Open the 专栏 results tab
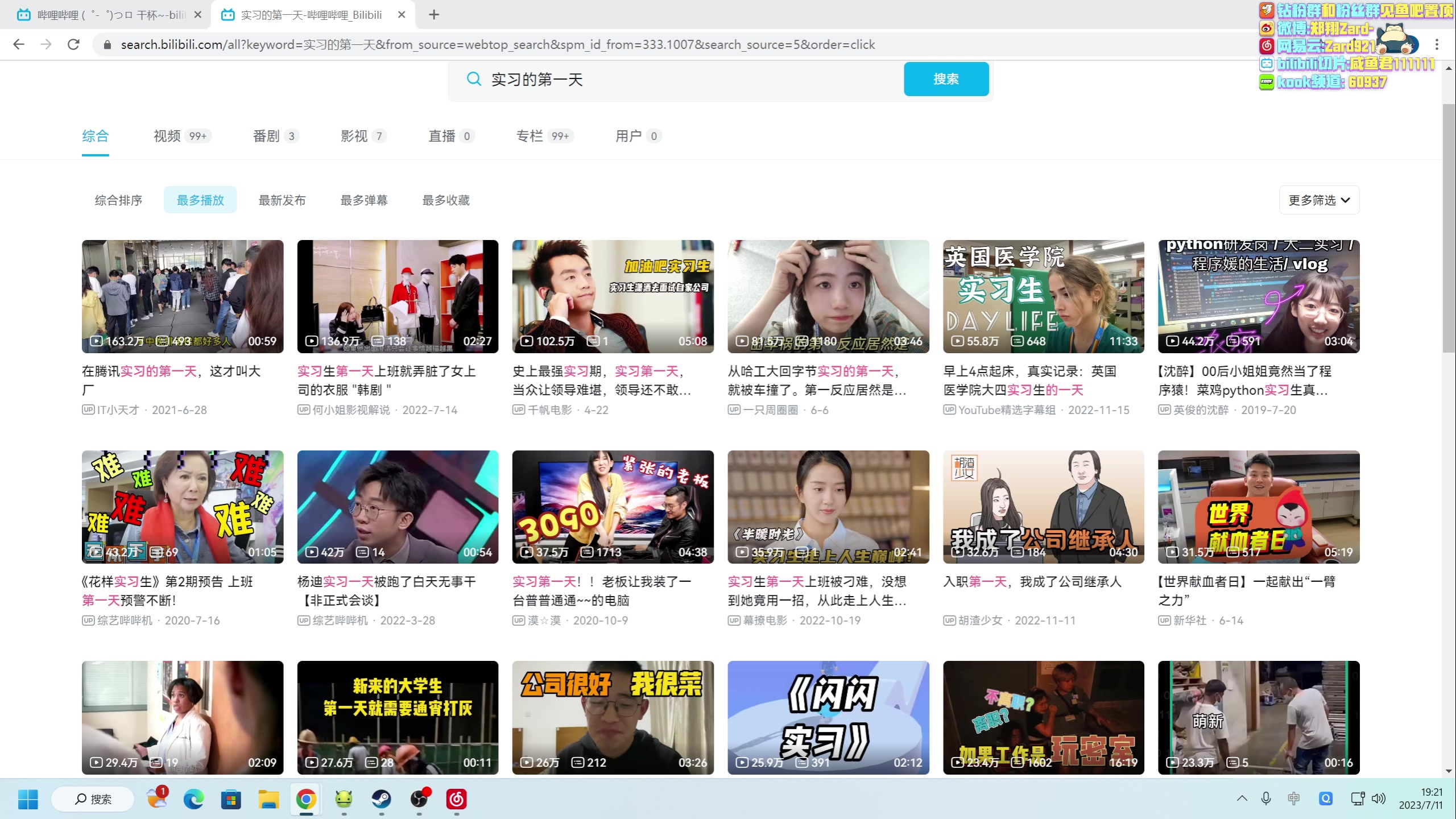Image resolution: width=1456 pixels, height=819 pixels. [x=530, y=136]
